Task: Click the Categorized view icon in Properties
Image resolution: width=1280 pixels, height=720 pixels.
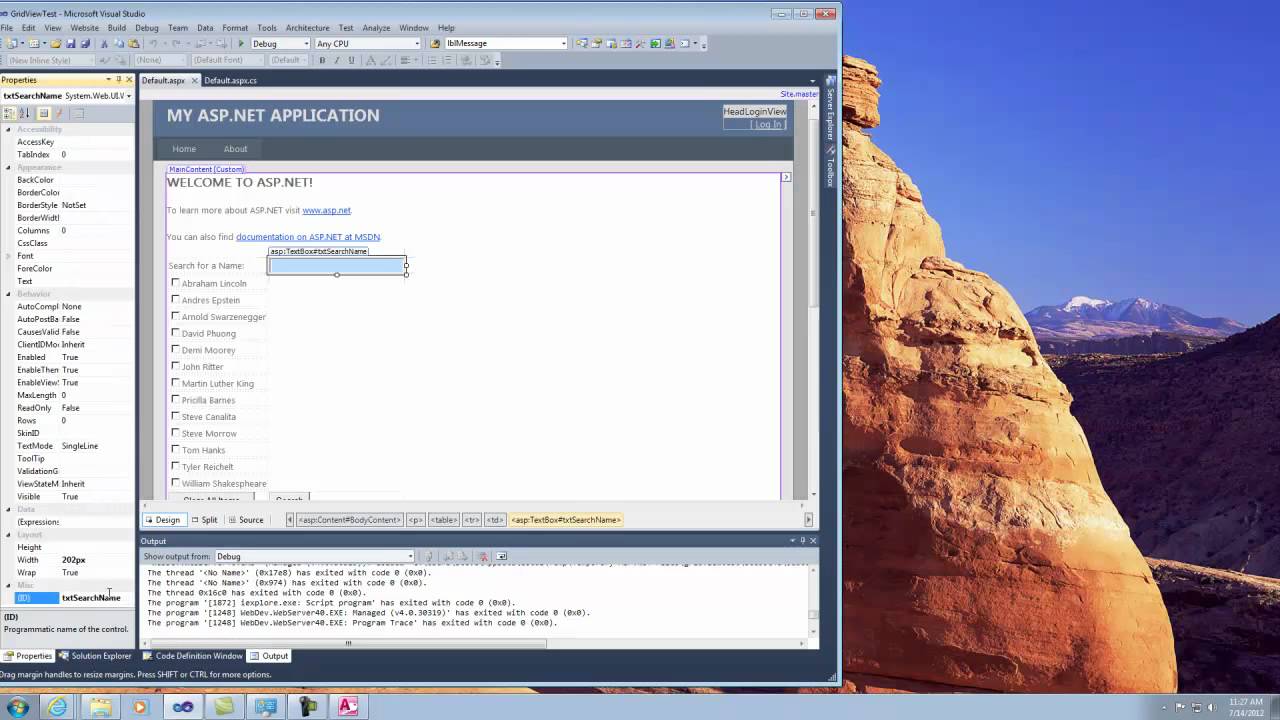Action: pyautogui.click(x=10, y=113)
